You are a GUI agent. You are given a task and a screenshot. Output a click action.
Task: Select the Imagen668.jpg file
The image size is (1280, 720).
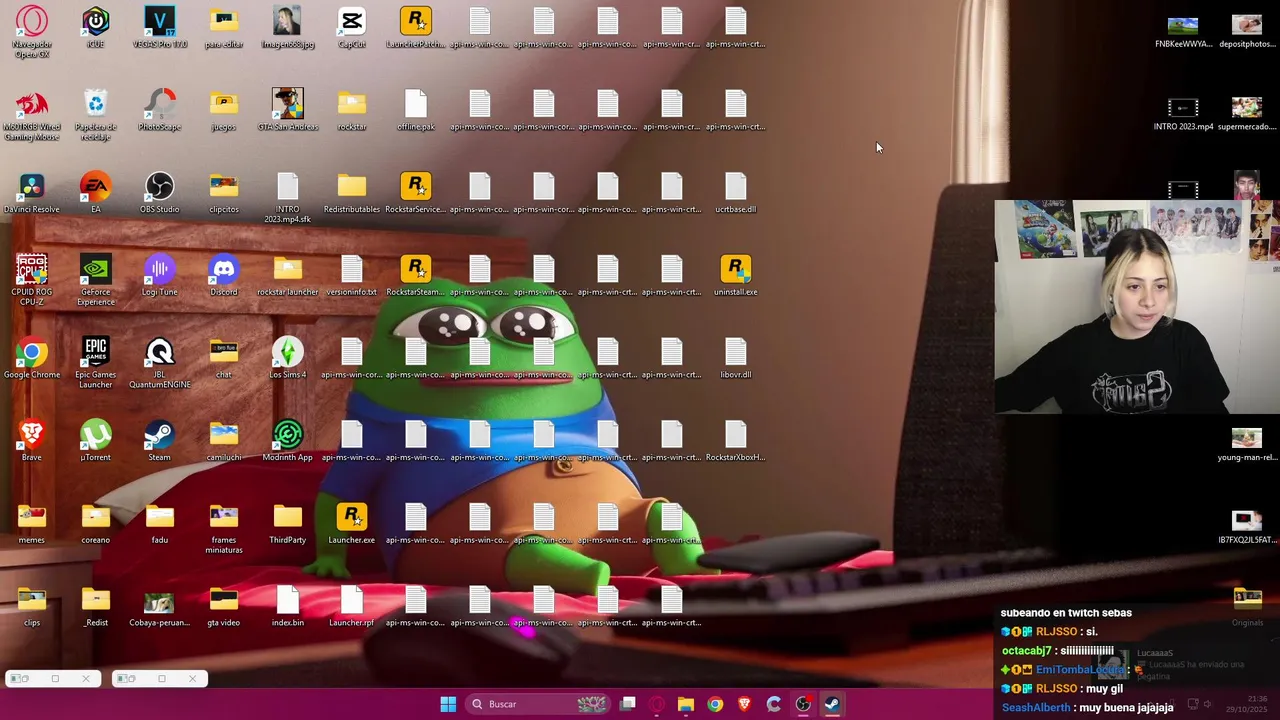point(288,28)
